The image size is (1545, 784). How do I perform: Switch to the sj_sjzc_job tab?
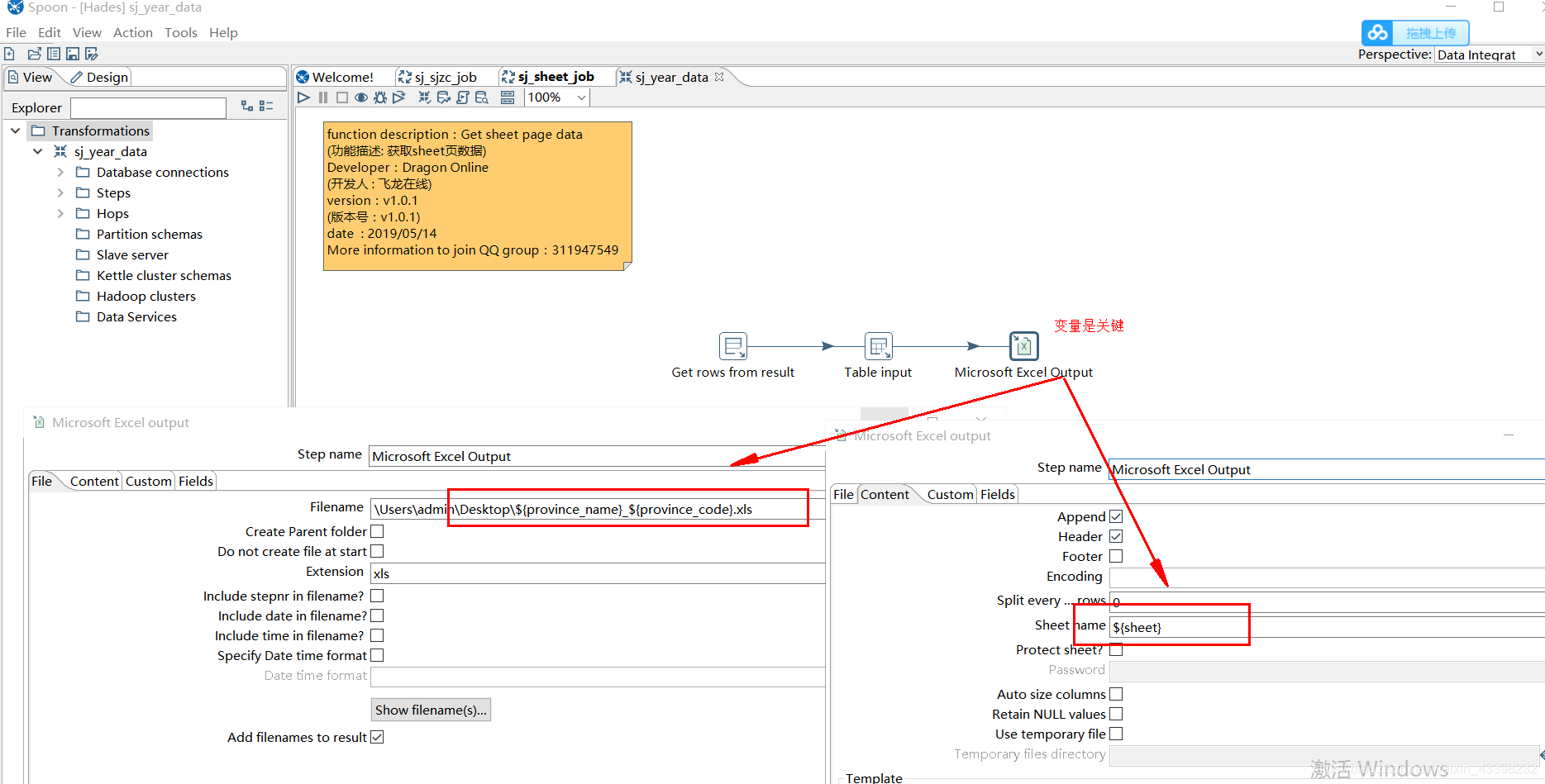pos(437,77)
